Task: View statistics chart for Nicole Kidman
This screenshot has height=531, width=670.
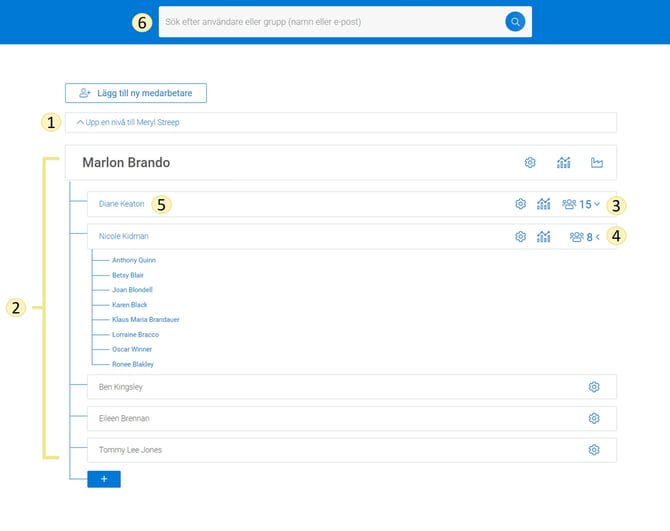Action: pyautogui.click(x=544, y=237)
